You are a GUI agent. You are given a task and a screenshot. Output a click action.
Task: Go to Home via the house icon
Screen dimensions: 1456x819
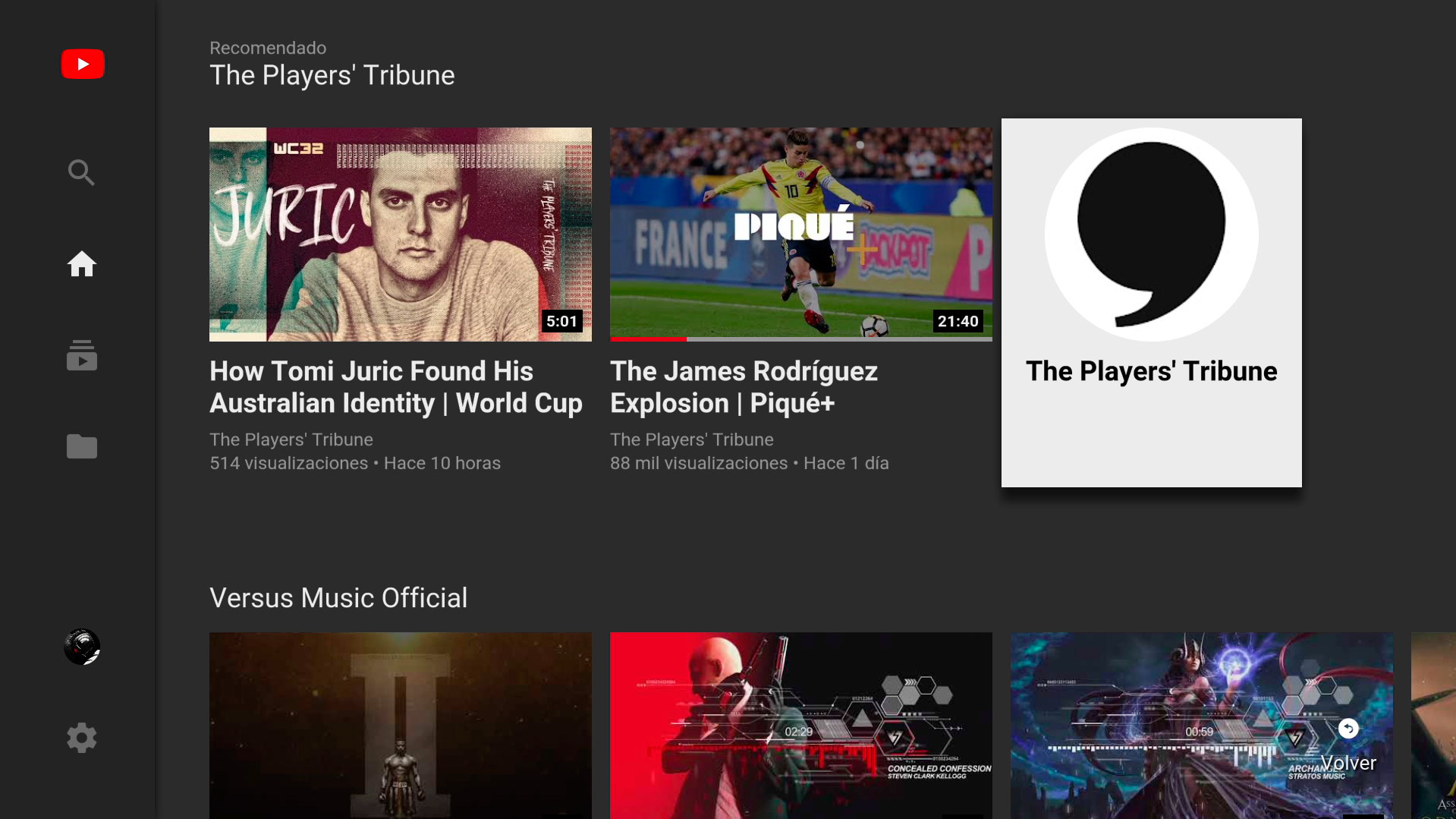point(81,264)
